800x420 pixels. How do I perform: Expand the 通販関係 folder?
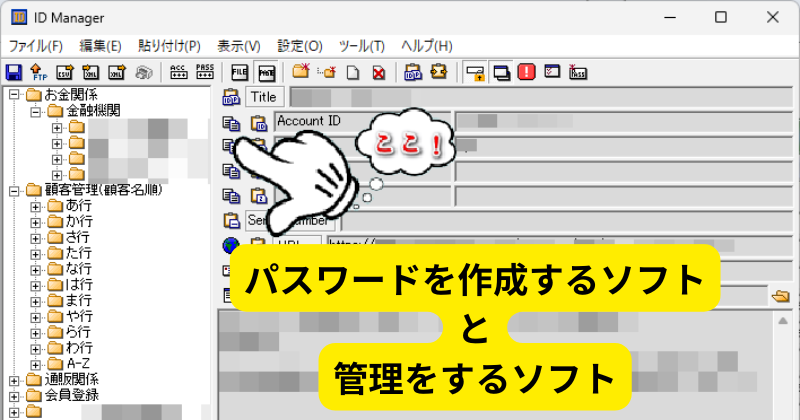click(x=14, y=381)
